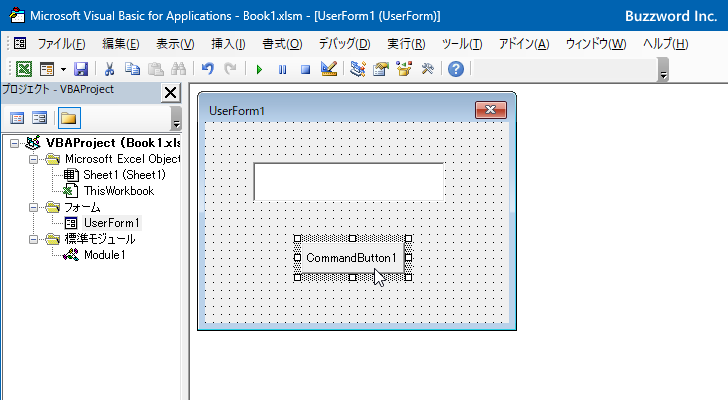Open the Properties Window toolbar icon
The height and width of the screenshot is (400, 728).
(381, 69)
